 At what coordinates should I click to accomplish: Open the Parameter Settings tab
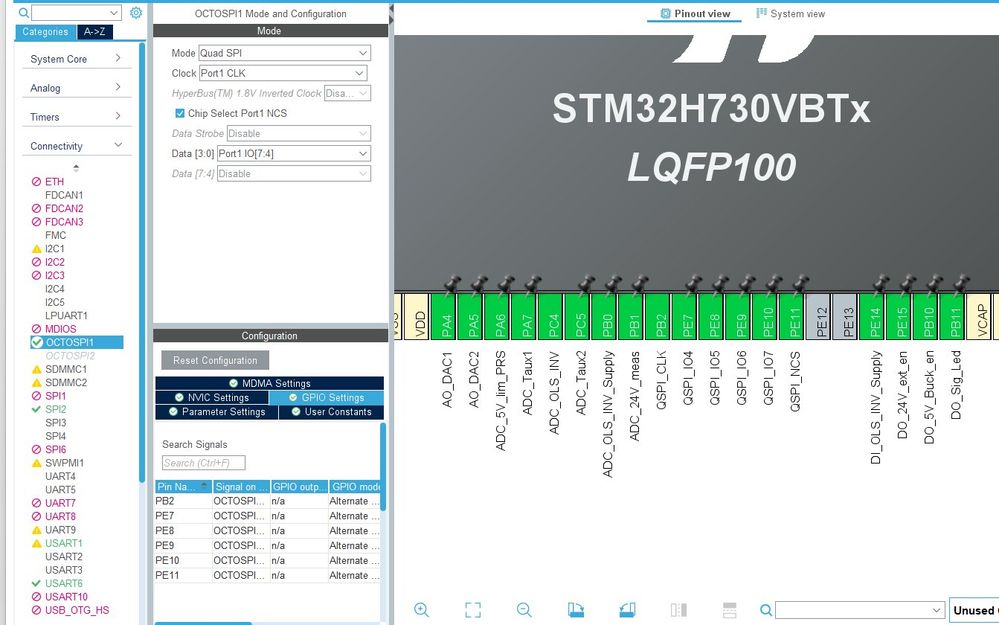pyautogui.click(x=217, y=412)
